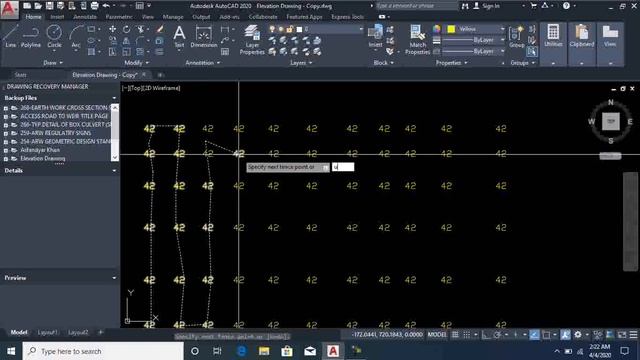Expand the Properties panel dropdown
The width and height of the screenshot is (640, 360).
(451, 63)
